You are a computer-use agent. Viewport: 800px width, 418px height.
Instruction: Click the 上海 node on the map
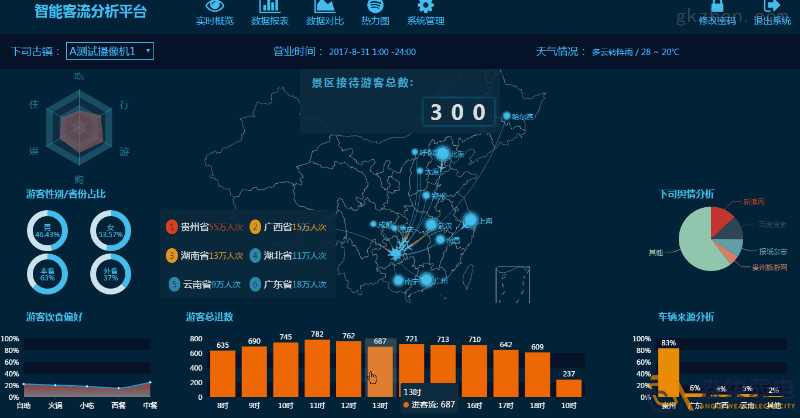tap(470, 220)
